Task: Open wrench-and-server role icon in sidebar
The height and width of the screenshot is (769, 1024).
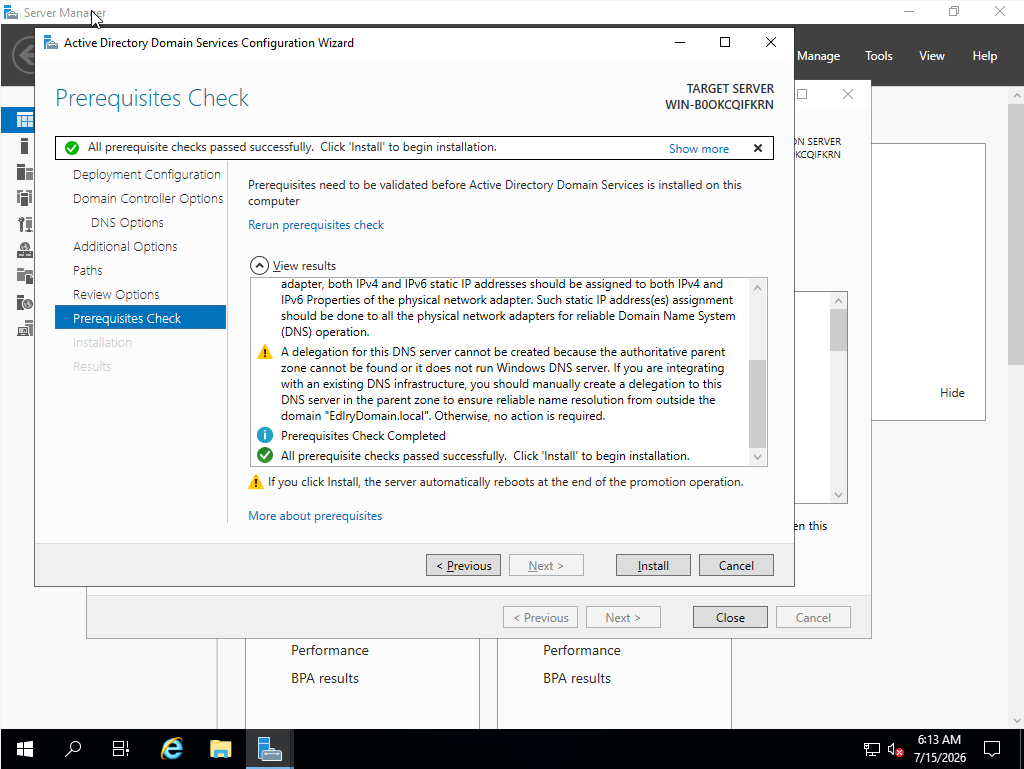Action: click(24, 224)
